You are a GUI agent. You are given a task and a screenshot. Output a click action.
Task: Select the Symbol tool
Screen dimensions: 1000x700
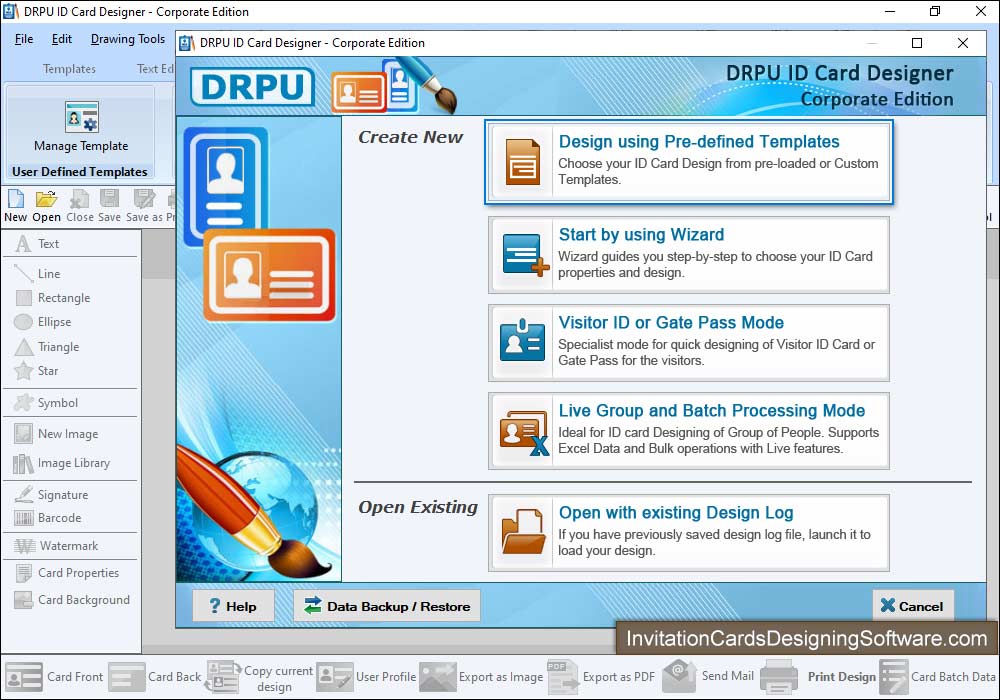[x=46, y=403]
